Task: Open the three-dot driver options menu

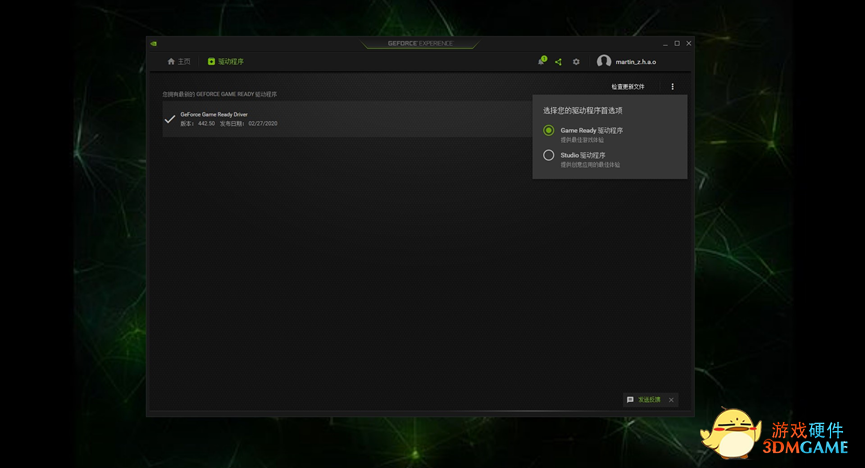Action: 672,87
